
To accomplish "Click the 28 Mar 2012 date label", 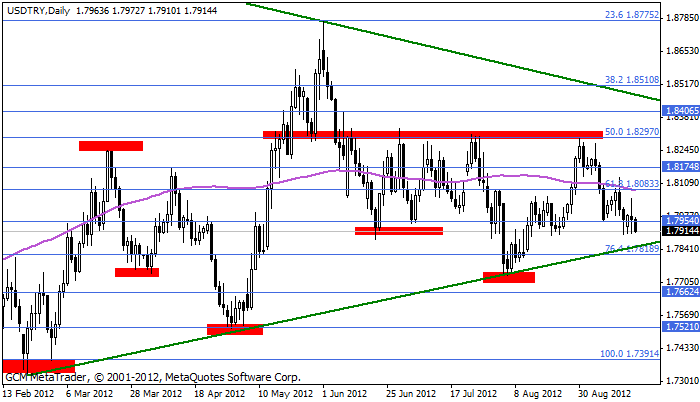I will (x=156, y=394).
